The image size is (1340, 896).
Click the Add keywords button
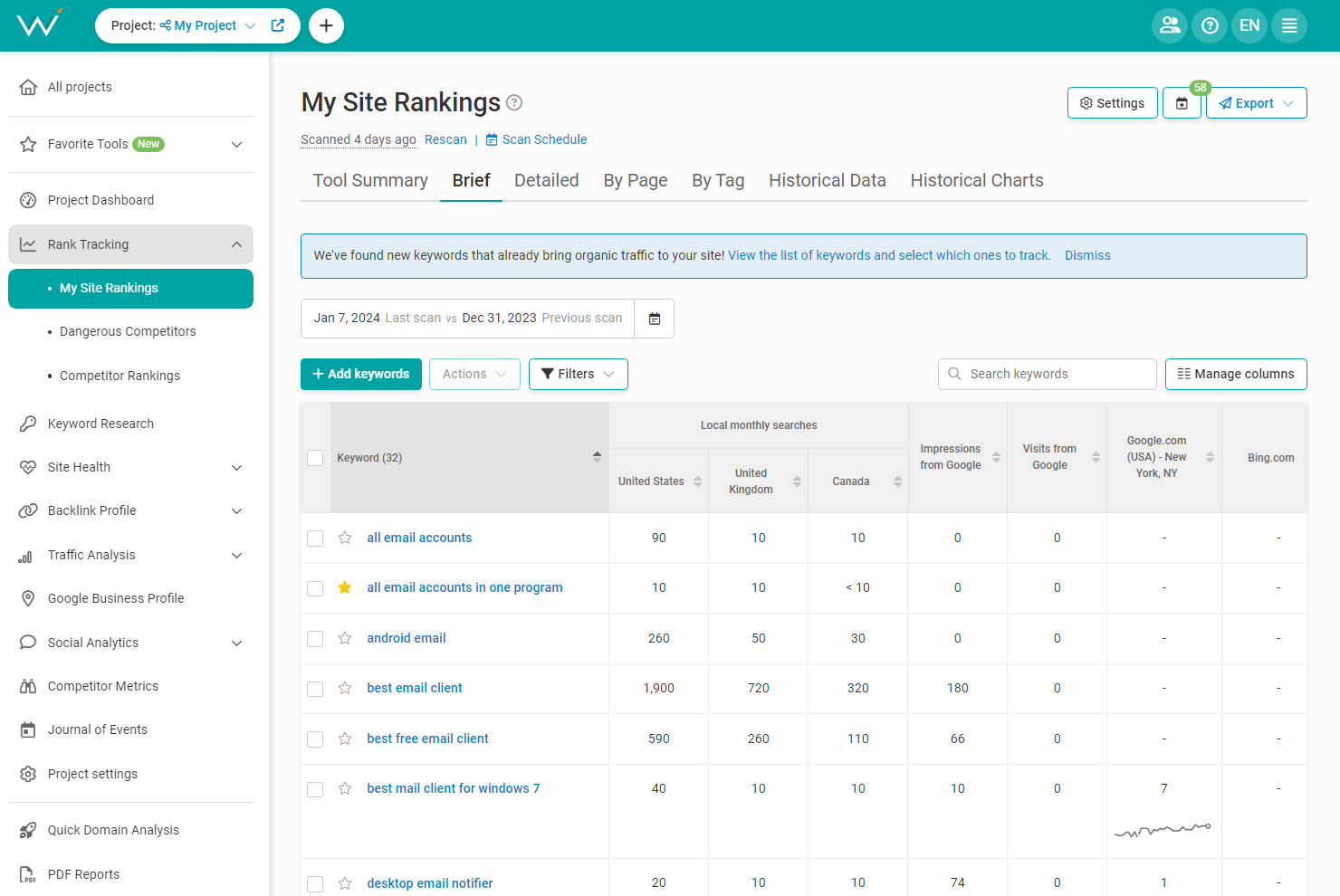(x=360, y=374)
